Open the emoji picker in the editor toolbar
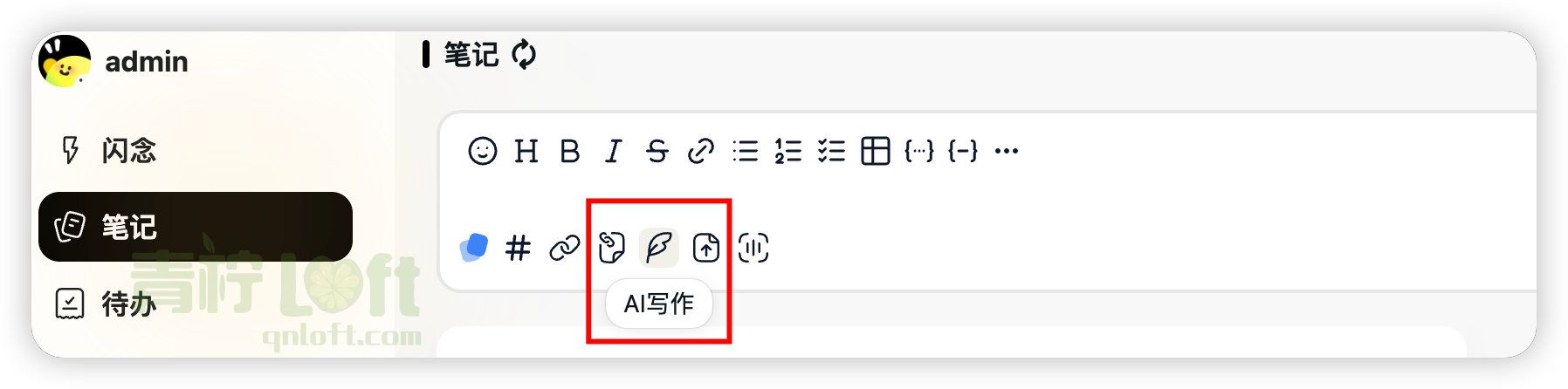1568x389 pixels. 483,151
